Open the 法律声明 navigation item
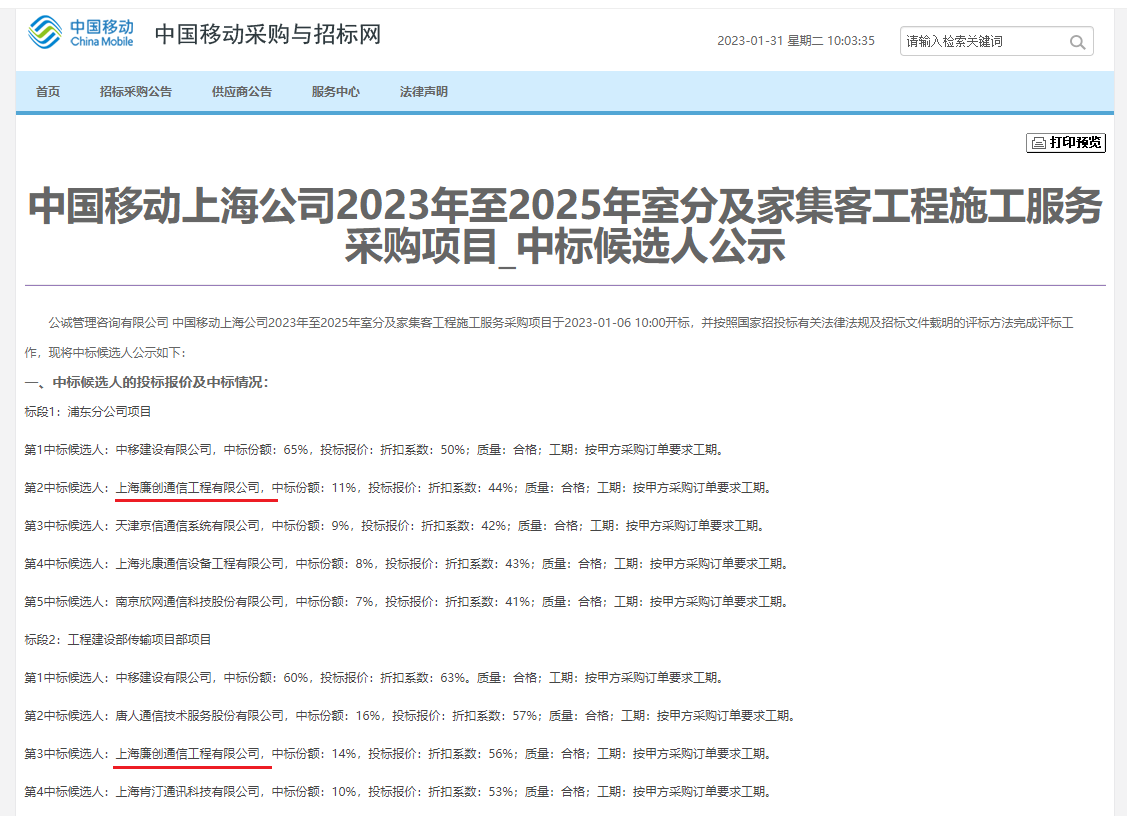Viewport: 1127px width, 816px height. coord(424,92)
